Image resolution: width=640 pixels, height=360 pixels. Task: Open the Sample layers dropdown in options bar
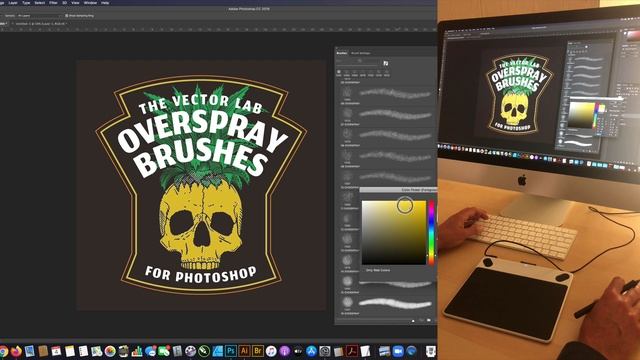point(40,16)
